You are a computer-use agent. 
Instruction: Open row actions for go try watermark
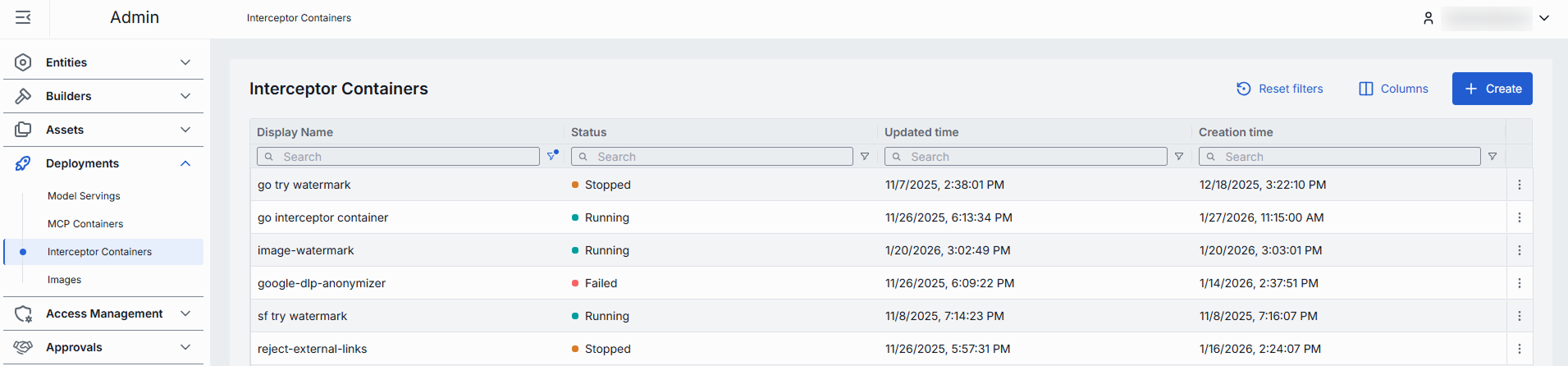click(x=1520, y=185)
